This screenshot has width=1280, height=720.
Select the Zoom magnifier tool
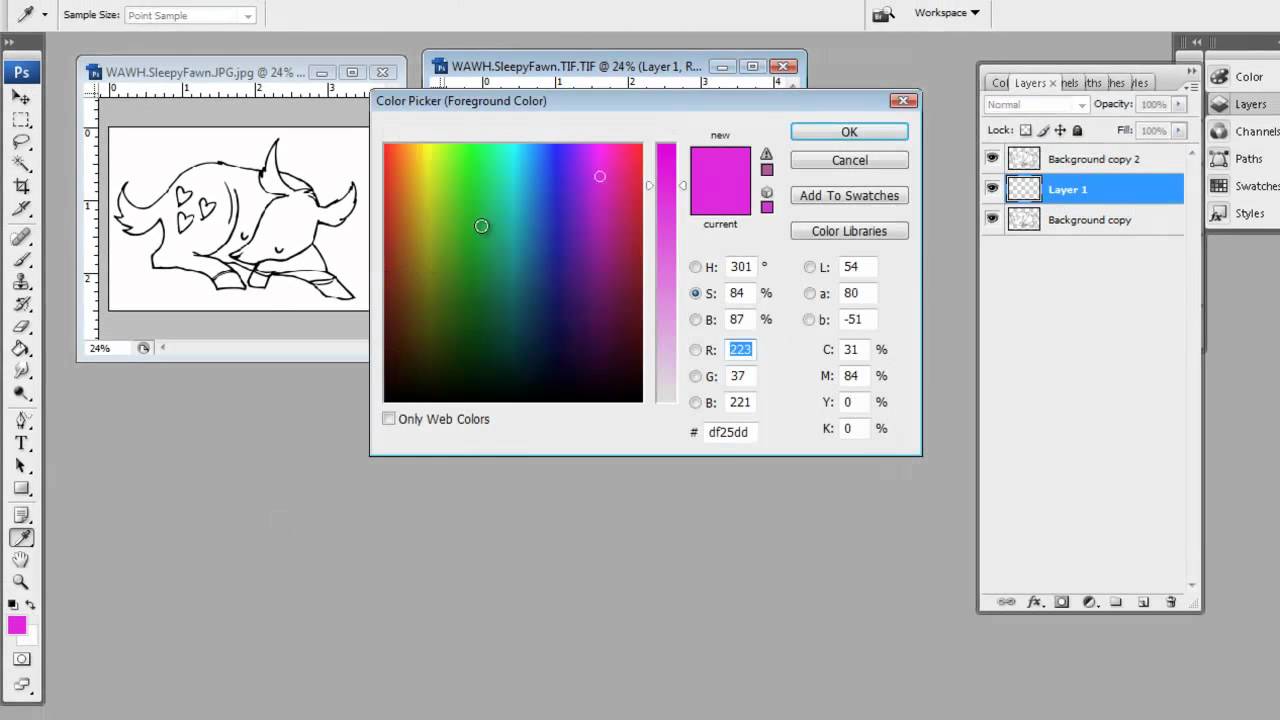21,581
